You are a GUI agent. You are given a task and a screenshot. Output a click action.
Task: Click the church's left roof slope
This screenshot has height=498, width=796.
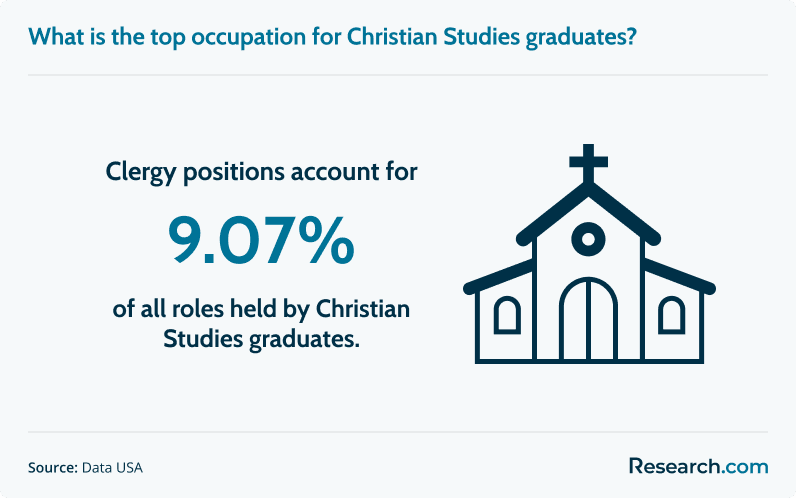pos(551,214)
